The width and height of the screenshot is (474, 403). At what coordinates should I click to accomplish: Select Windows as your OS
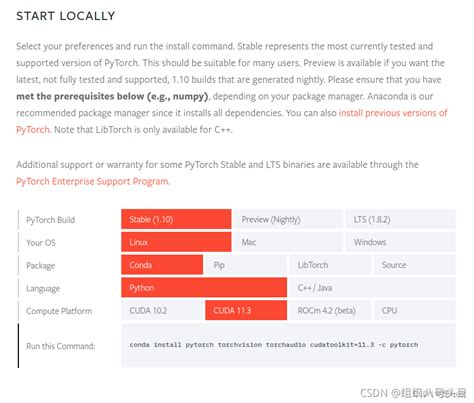400,242
